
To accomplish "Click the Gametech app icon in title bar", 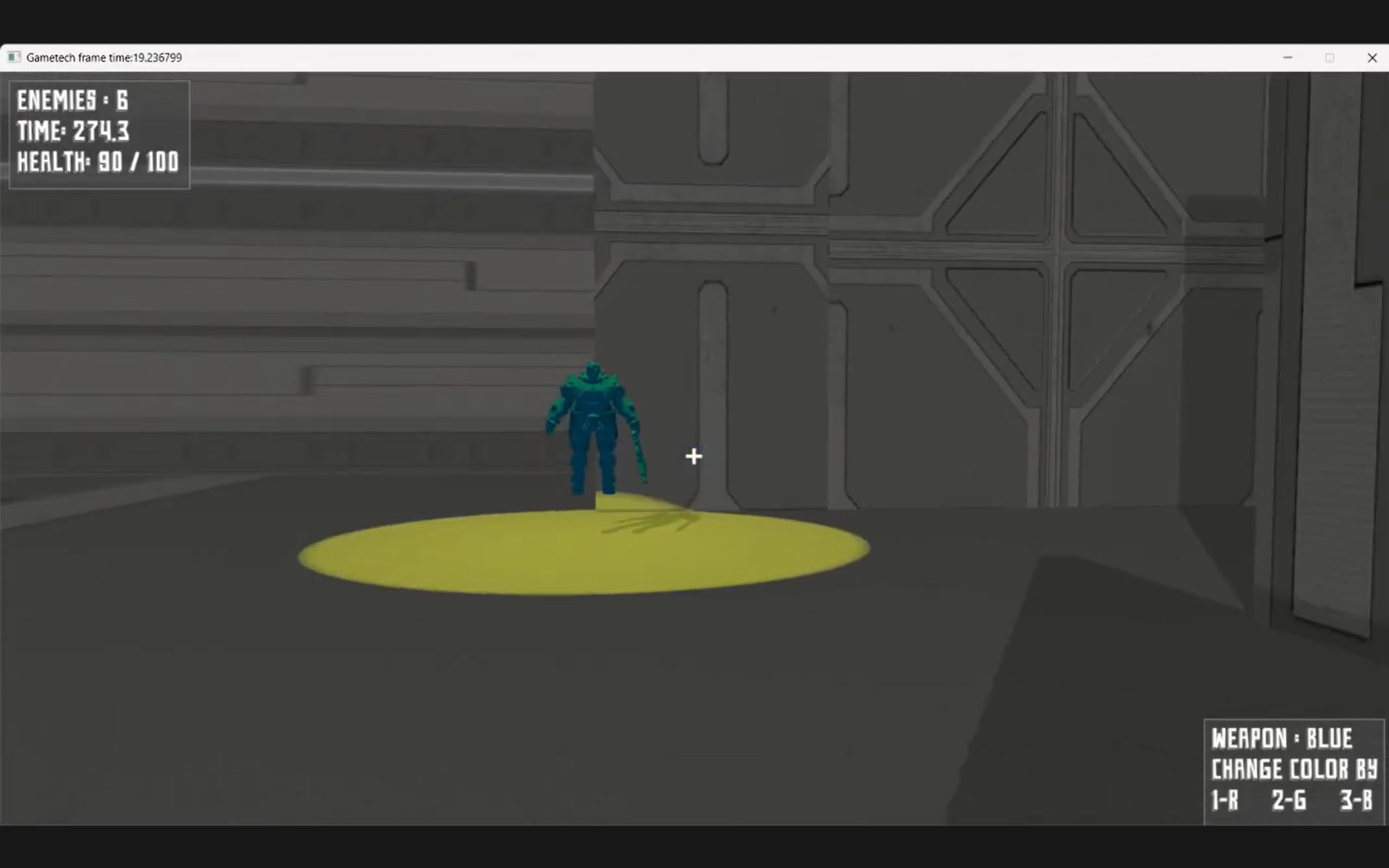I will 14,58.
